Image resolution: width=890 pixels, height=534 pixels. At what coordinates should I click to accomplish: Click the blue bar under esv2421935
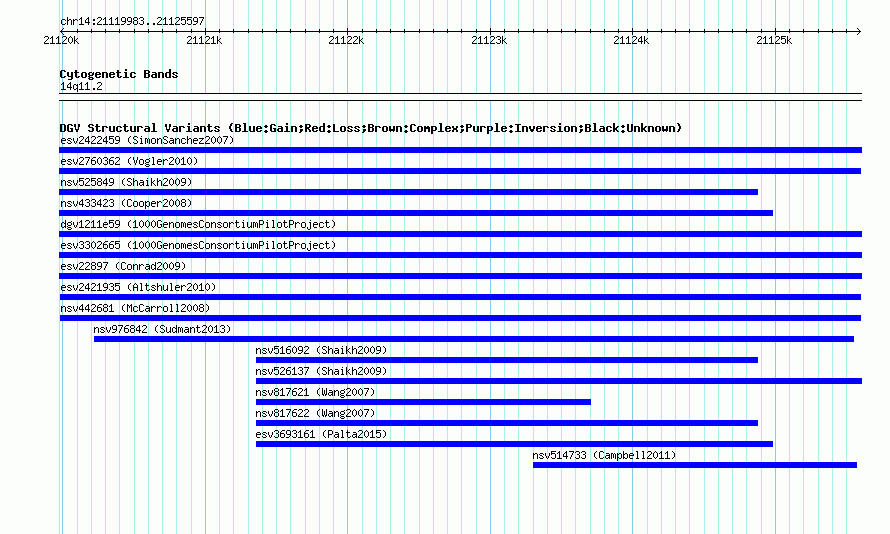[x=460, y=297]
